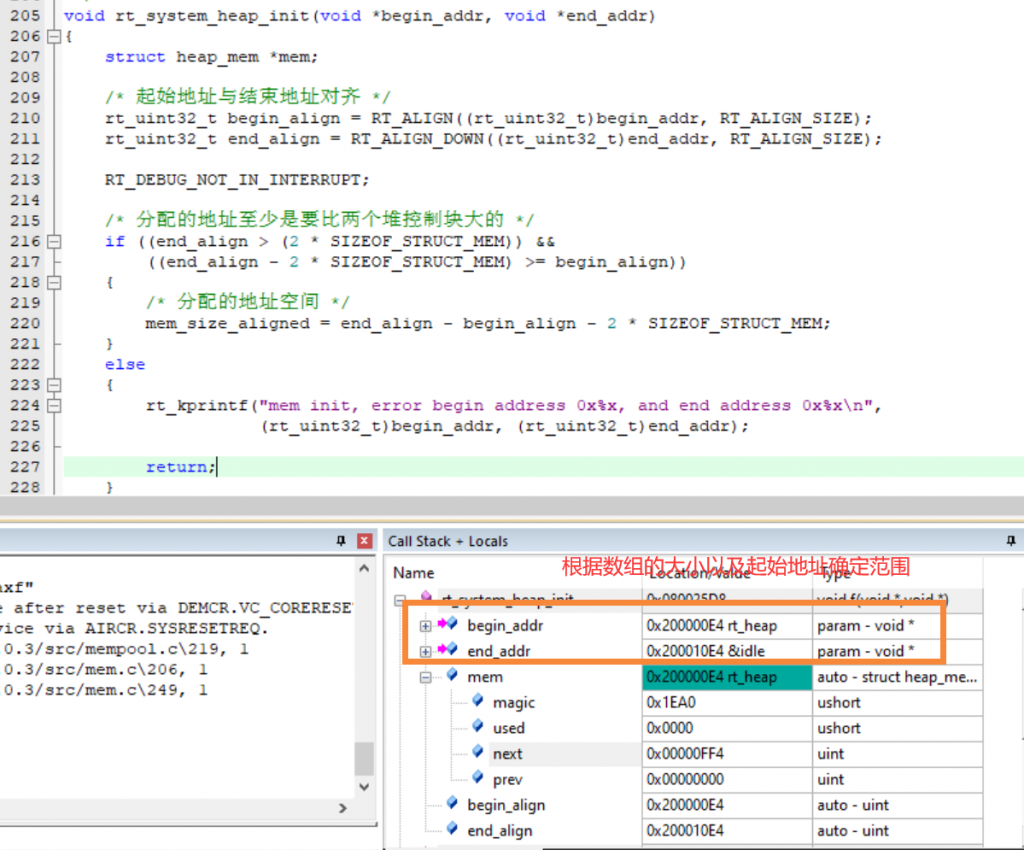Click the Call Stack + Locals panel title

click(447, 541)
